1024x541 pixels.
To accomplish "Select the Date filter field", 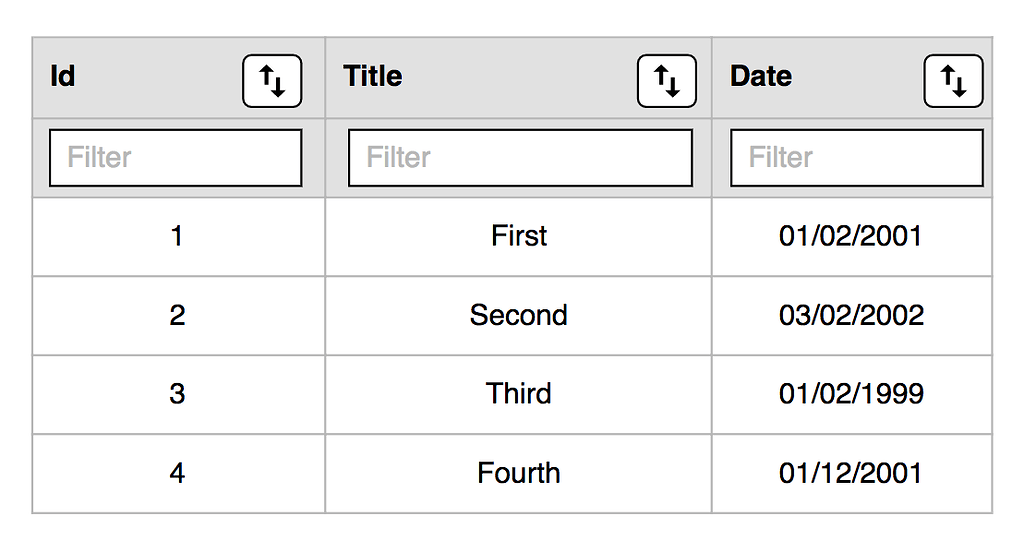I will click(856, 157).
